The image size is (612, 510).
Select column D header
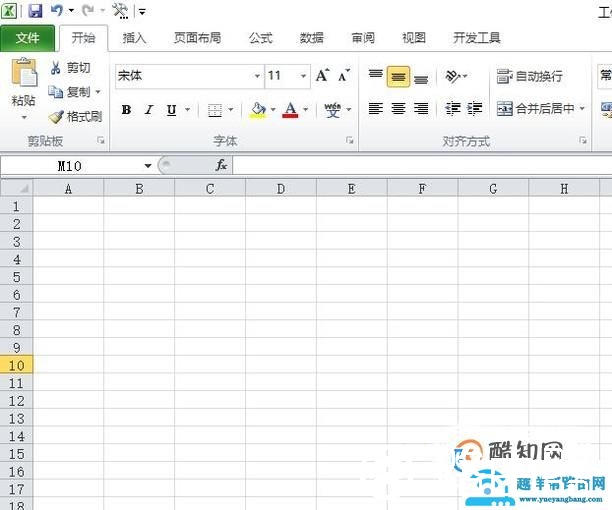click(x=281, y=189)
